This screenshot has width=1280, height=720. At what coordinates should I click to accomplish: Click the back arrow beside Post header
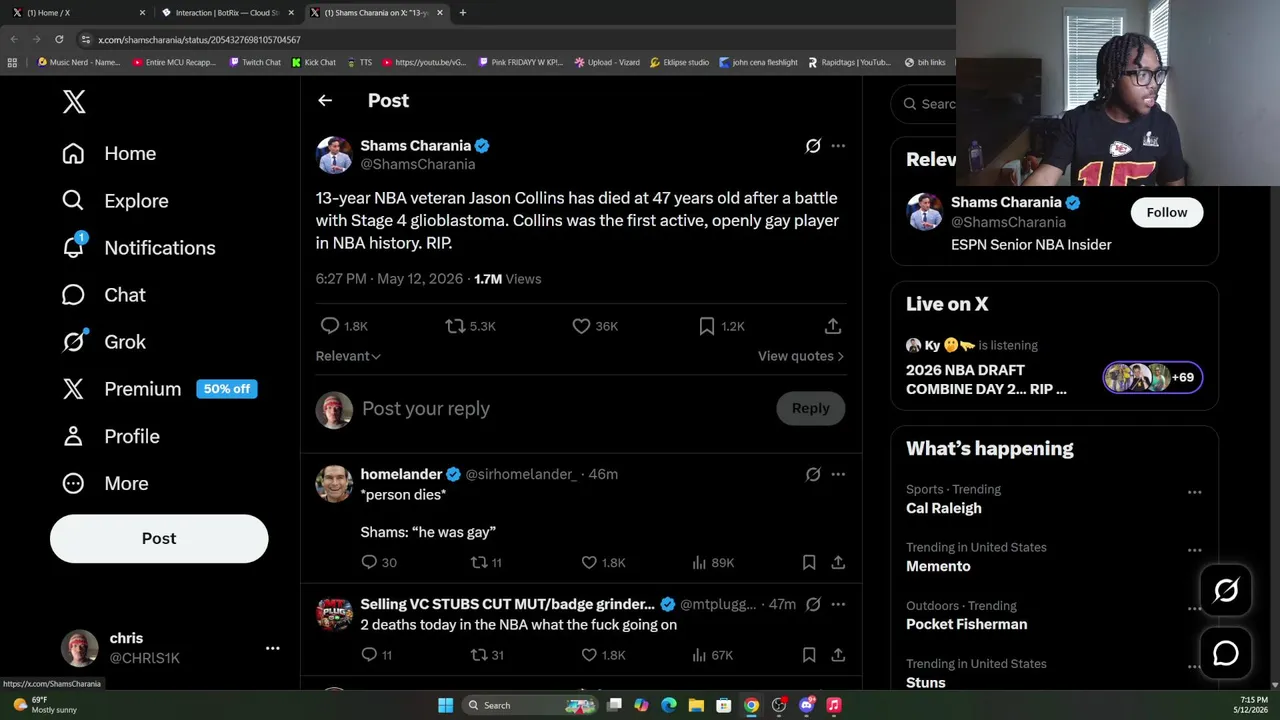[325, 100]
